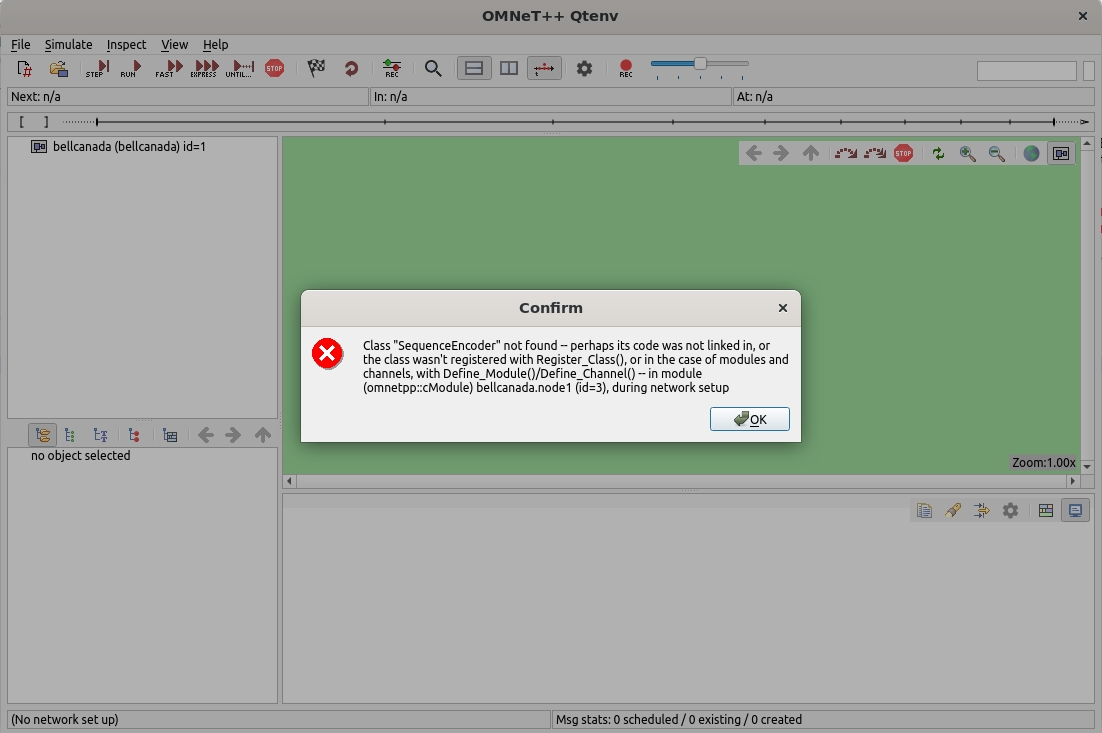Toggle event log recording with REC button
The height and width of the screenshot is (733, 1102).
tap(392, 68)
